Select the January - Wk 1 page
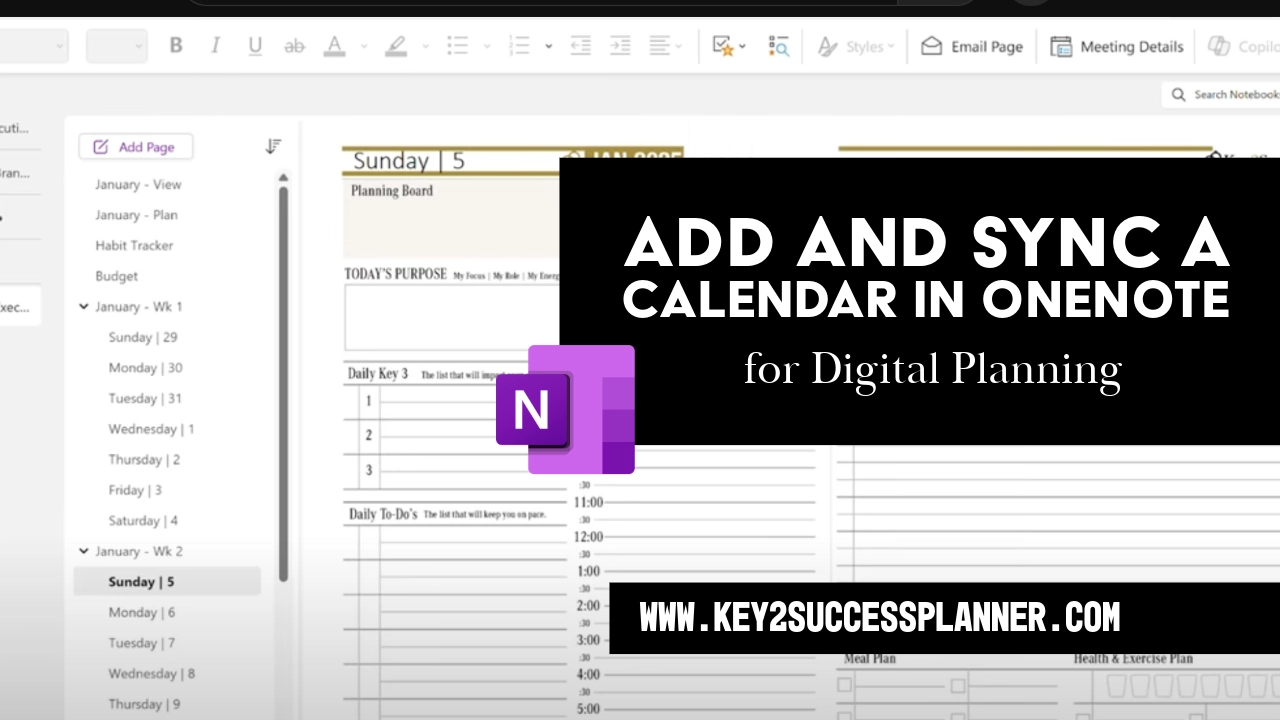Screen dimensions: 1280x720 [x=139, y=307]
